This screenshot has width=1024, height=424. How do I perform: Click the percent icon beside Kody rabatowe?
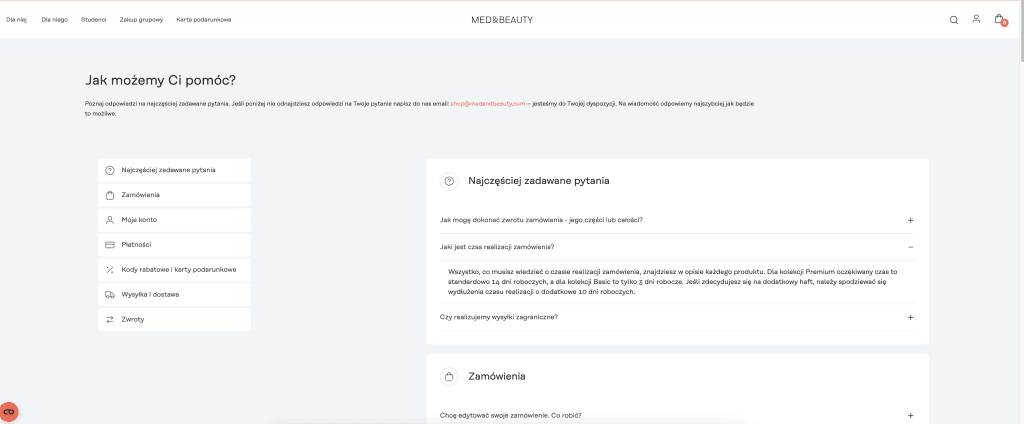(110, 270)
